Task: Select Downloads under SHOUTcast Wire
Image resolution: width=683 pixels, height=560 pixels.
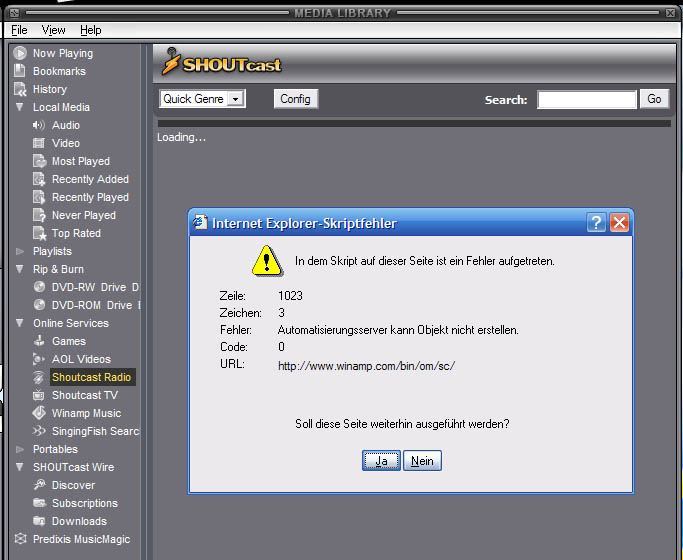Action: tap(79, 521)
